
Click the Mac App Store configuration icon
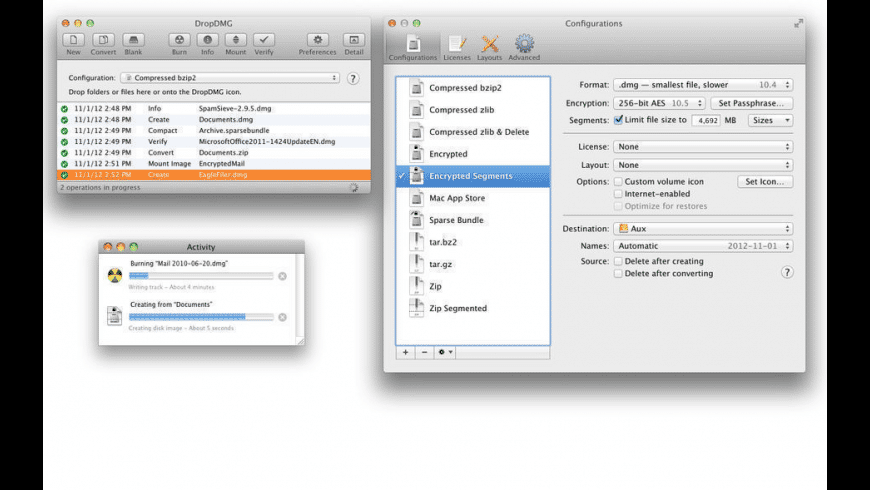click(416, 198)
